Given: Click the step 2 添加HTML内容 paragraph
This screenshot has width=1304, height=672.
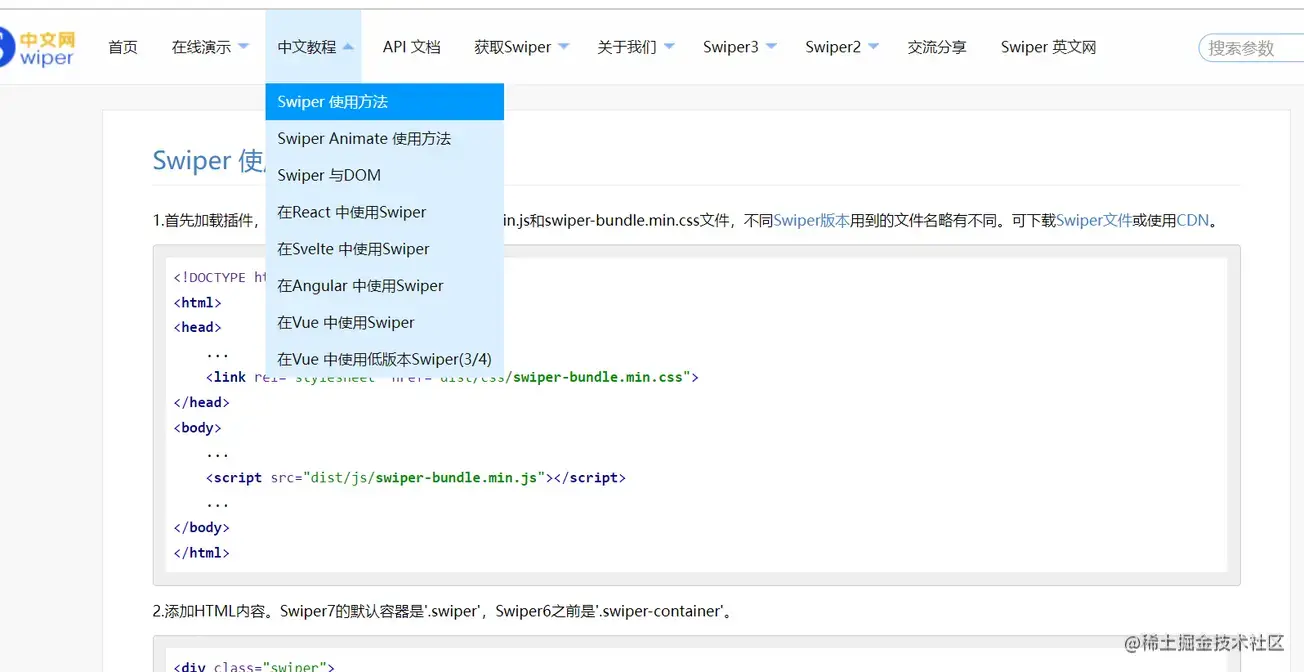Looking at the screenshot, I should (x=445, y=610).
